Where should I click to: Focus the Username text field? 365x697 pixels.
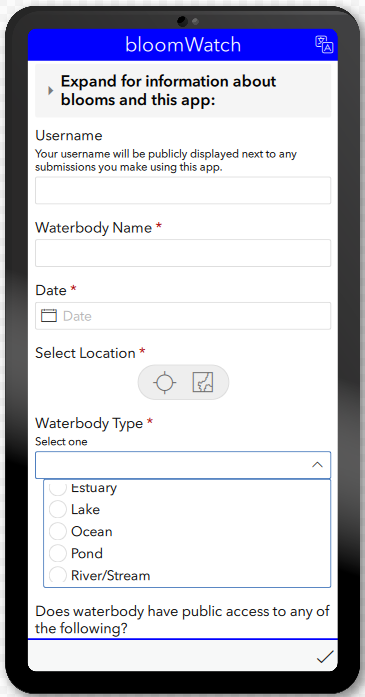click(x=183, y=190)
